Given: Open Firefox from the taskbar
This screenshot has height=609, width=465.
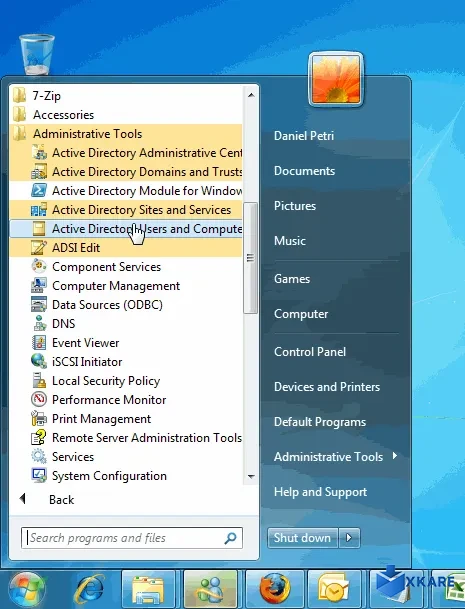Looking at the screenshot, I should (x=275, y=590).
